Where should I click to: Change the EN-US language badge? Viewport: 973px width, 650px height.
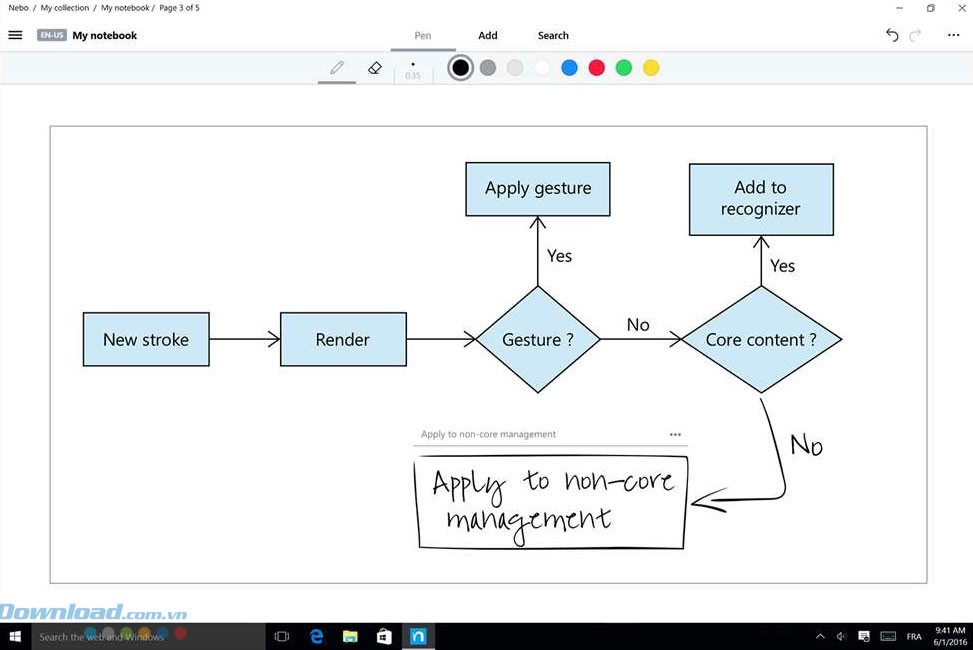coord(52,35)
